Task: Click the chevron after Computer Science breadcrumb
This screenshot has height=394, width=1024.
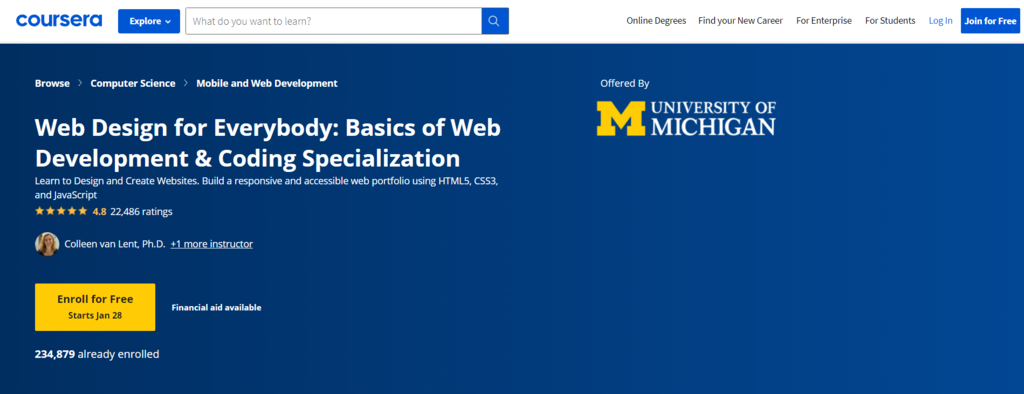Action: [x=185, y=83]
